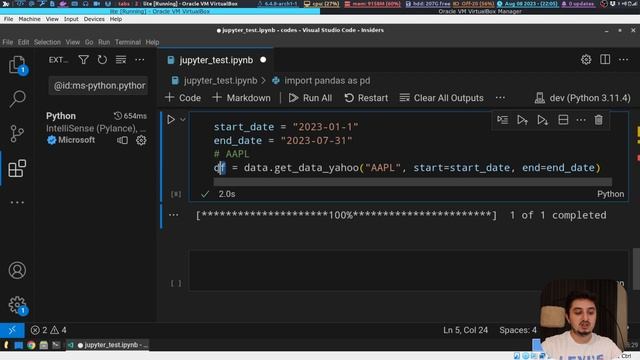This screenshot has width=640, height=360.
Task: Click the extensions search field
Action: pos(98,86)
